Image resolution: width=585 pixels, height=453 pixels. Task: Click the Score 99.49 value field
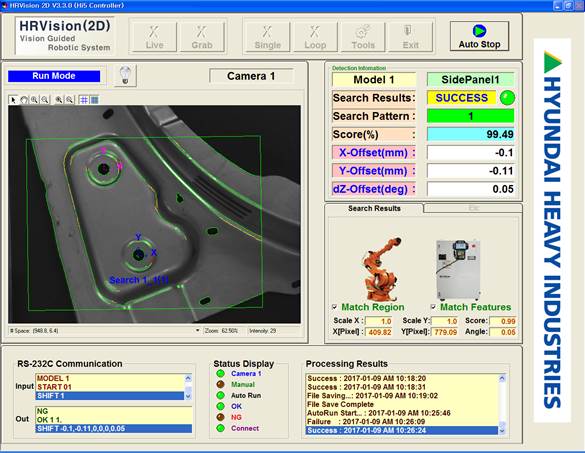(x=471, y=134)
